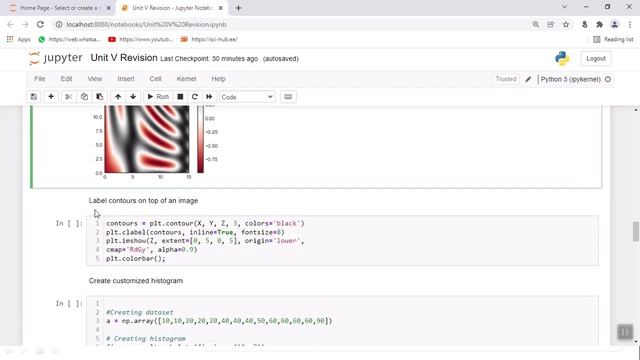Click the Python logo icon

point(562,58)
